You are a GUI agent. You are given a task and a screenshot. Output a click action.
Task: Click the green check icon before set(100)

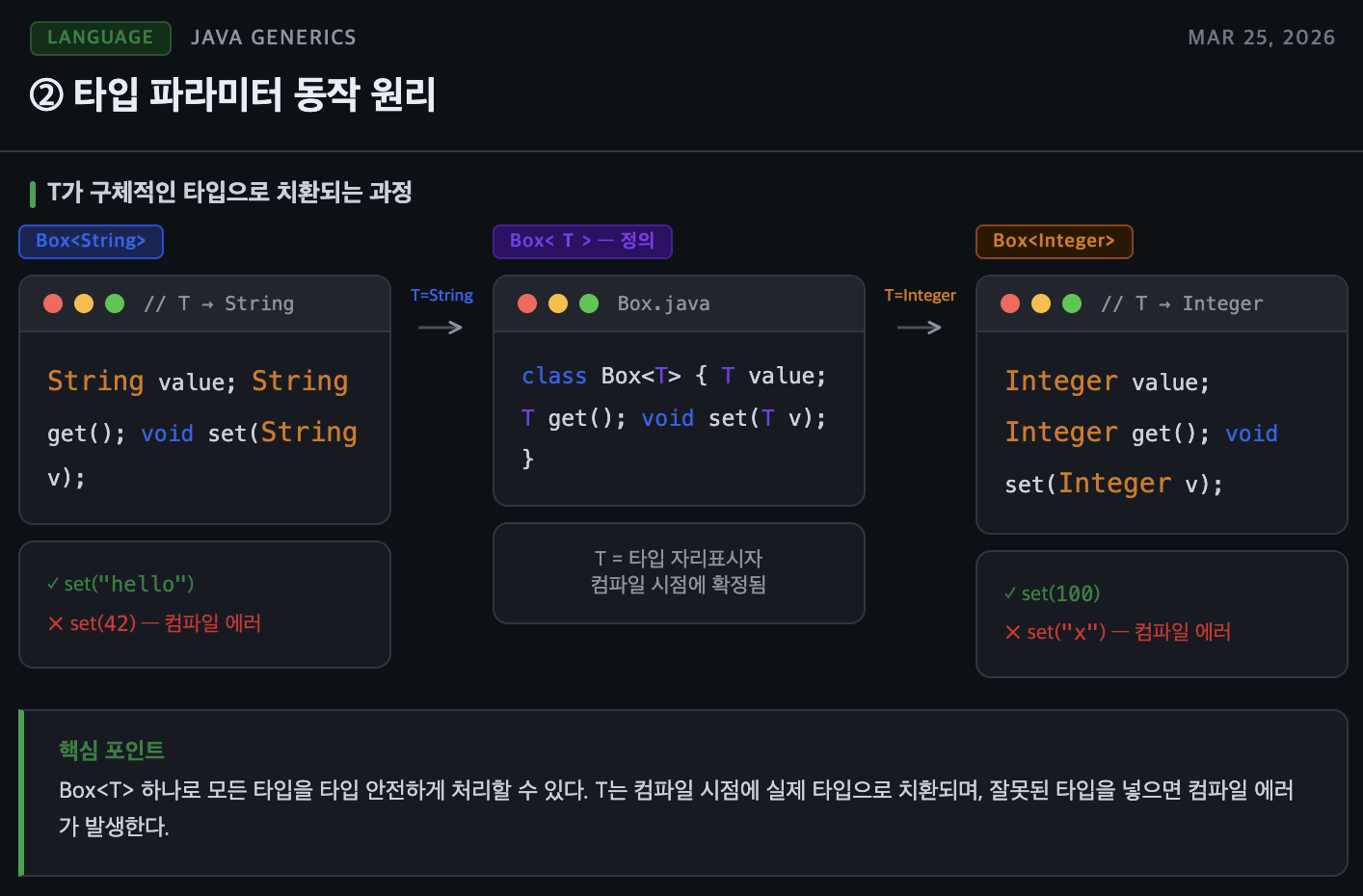coord(1010,593)
